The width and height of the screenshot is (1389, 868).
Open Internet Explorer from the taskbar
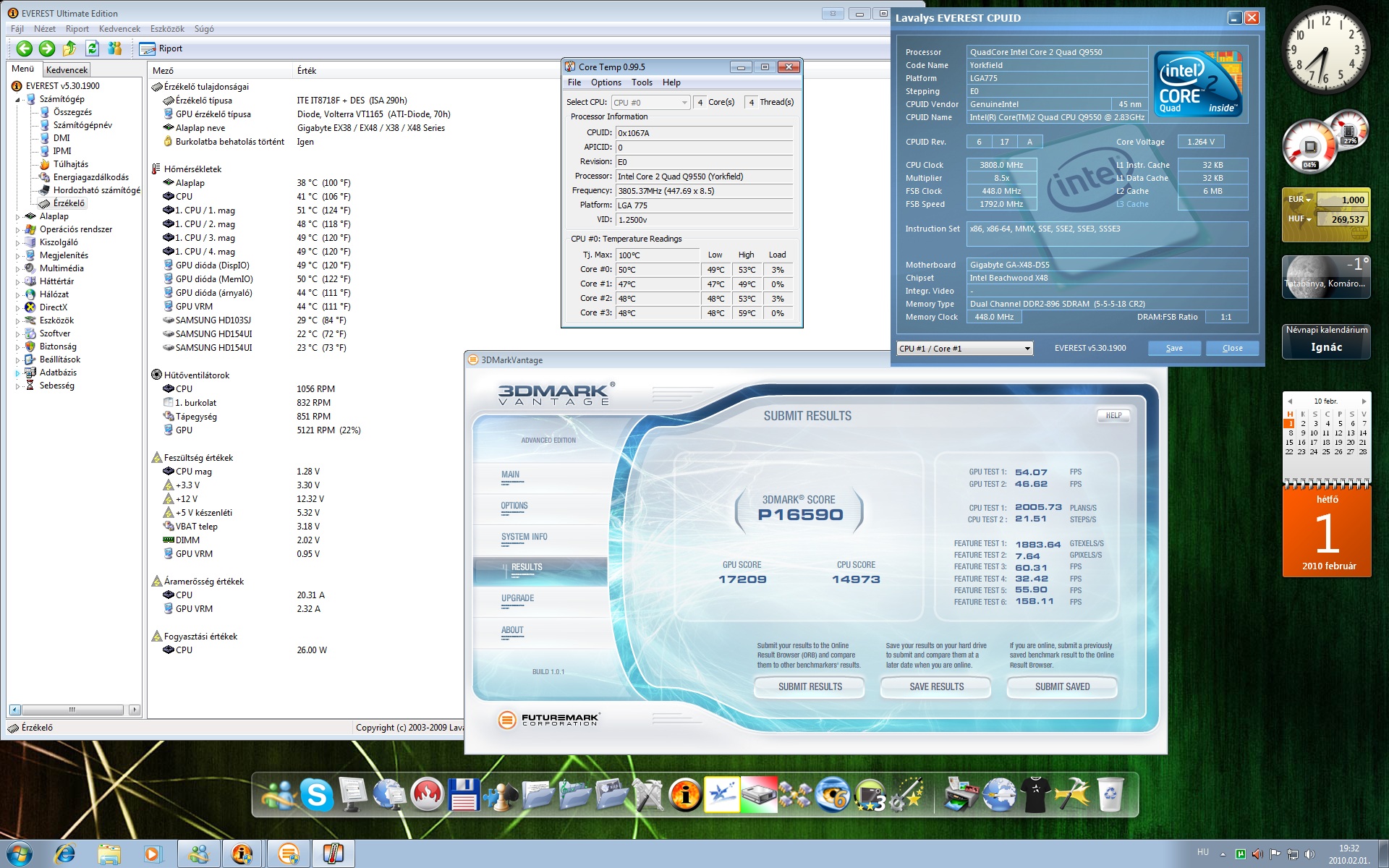click(x=65, y=854)
